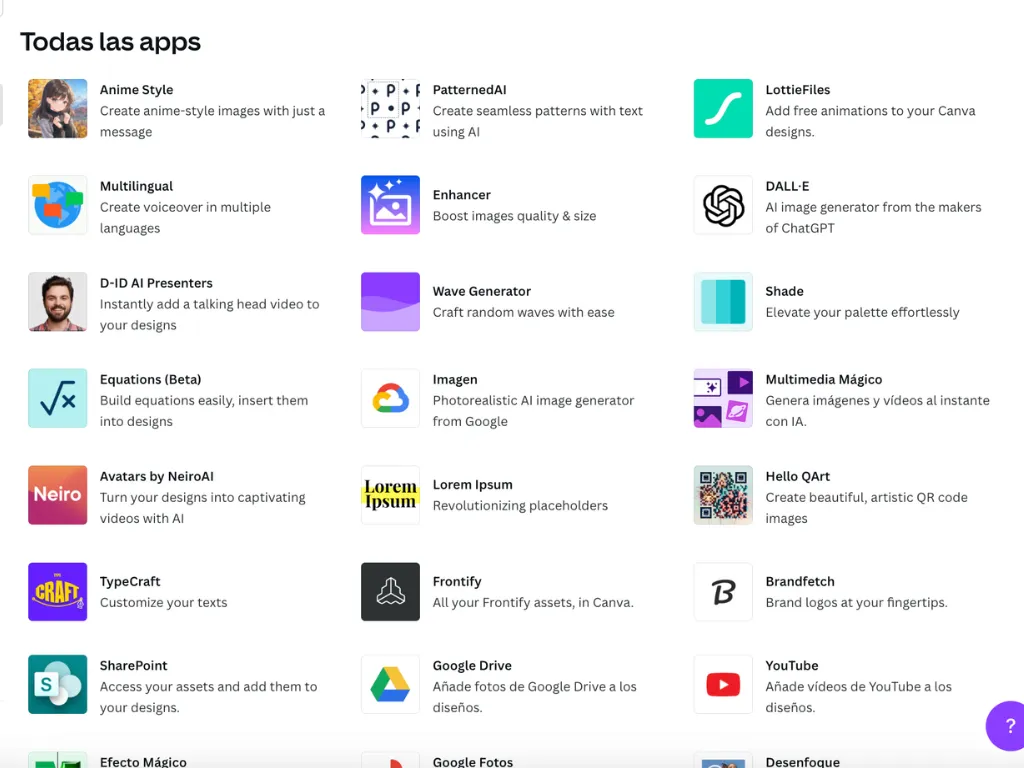1024x768 pixels.
Task: Click 'Customize your texts' description
Action: (163, 602)
